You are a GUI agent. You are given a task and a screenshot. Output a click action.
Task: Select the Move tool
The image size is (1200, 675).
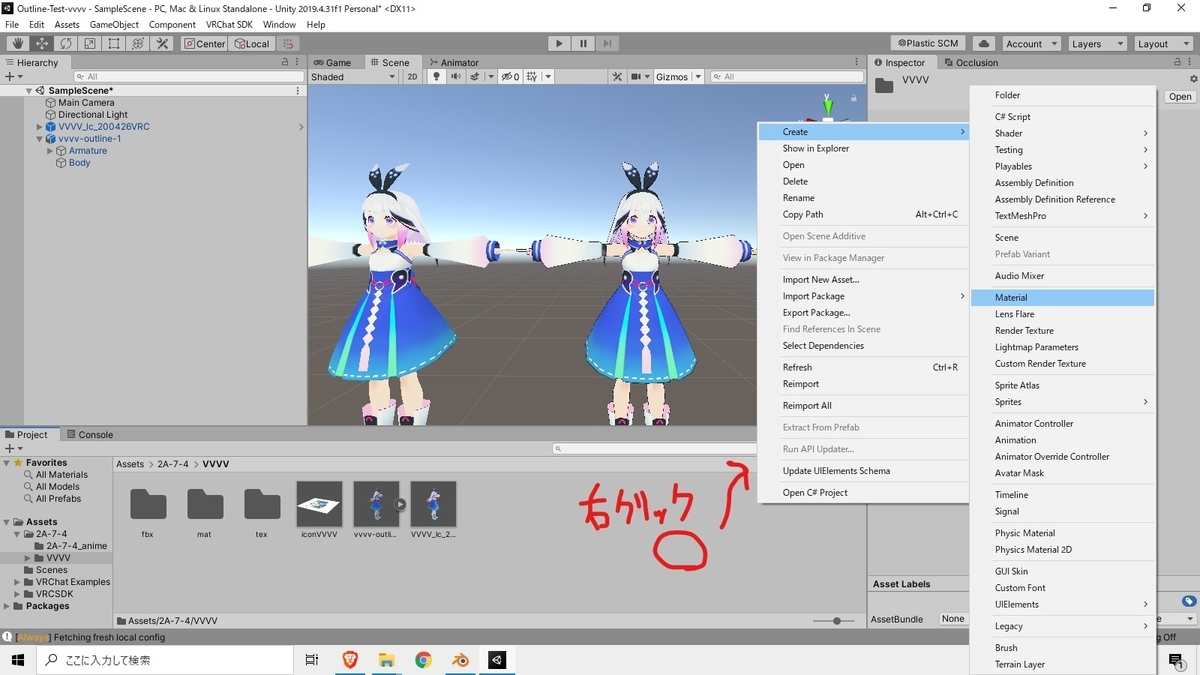pos(42,44)
